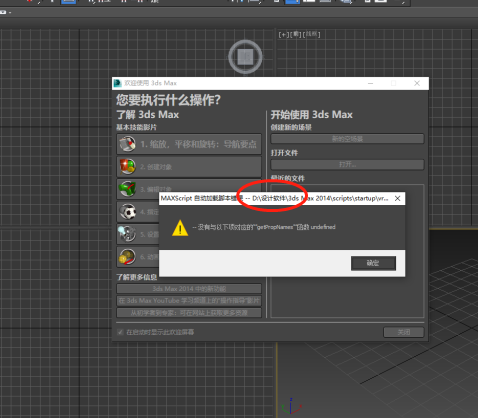This screenshot has height=418, width=478.
Task: Close the MAXScript error dialog
Action: click(397, 198)
